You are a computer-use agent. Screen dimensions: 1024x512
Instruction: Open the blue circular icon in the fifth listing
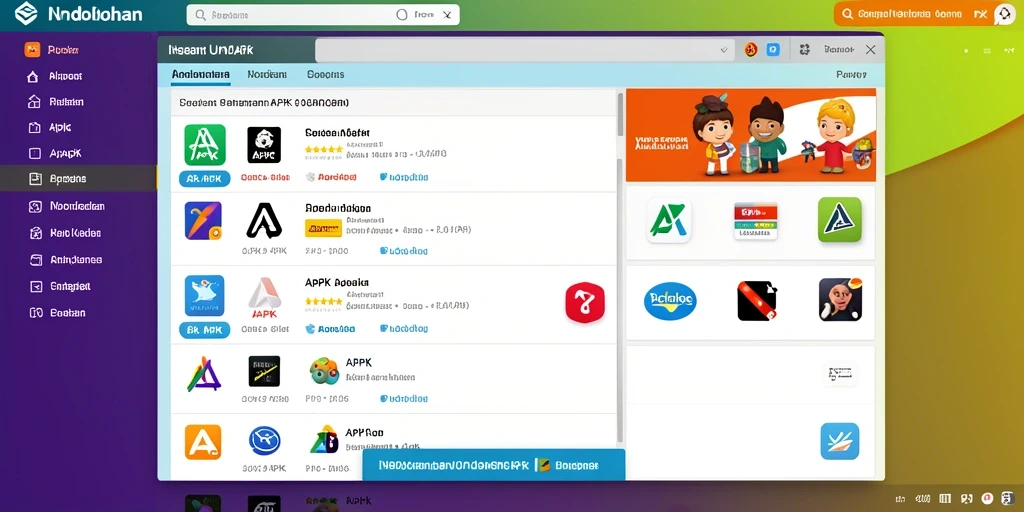pyautogui.click(x=264, y=441)
